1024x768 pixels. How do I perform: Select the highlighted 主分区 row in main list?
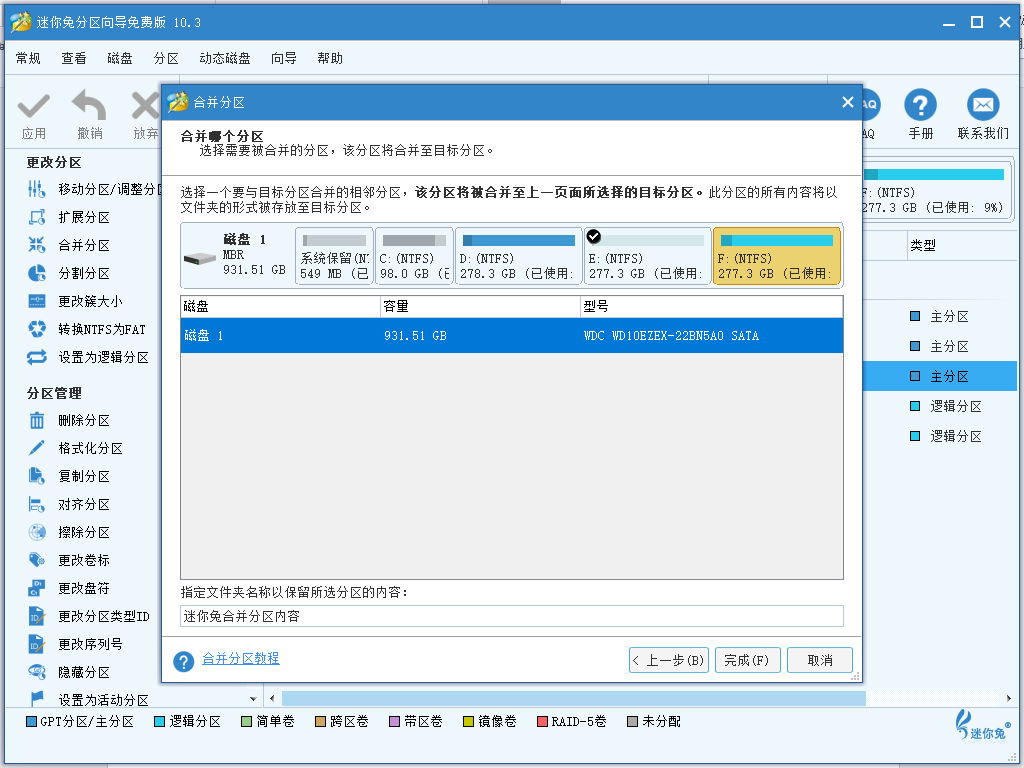[x=939, y=376]
